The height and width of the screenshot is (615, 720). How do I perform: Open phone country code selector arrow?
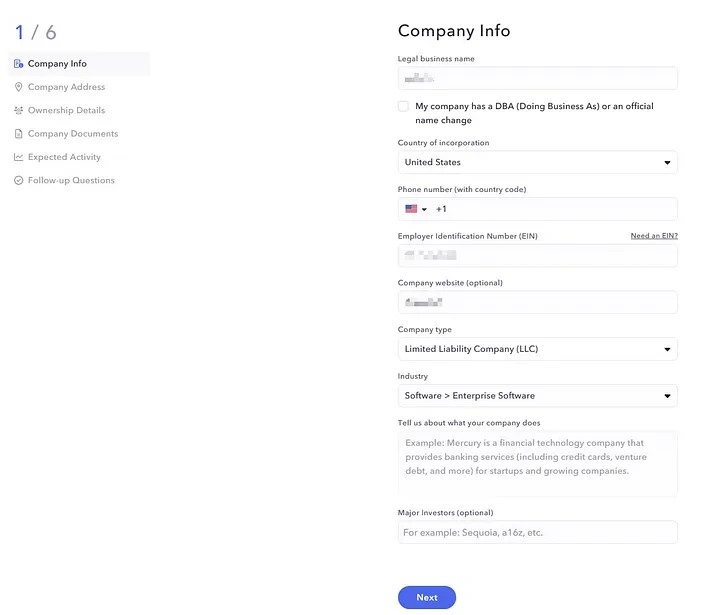pyautogui.click(x=424, y=210)
